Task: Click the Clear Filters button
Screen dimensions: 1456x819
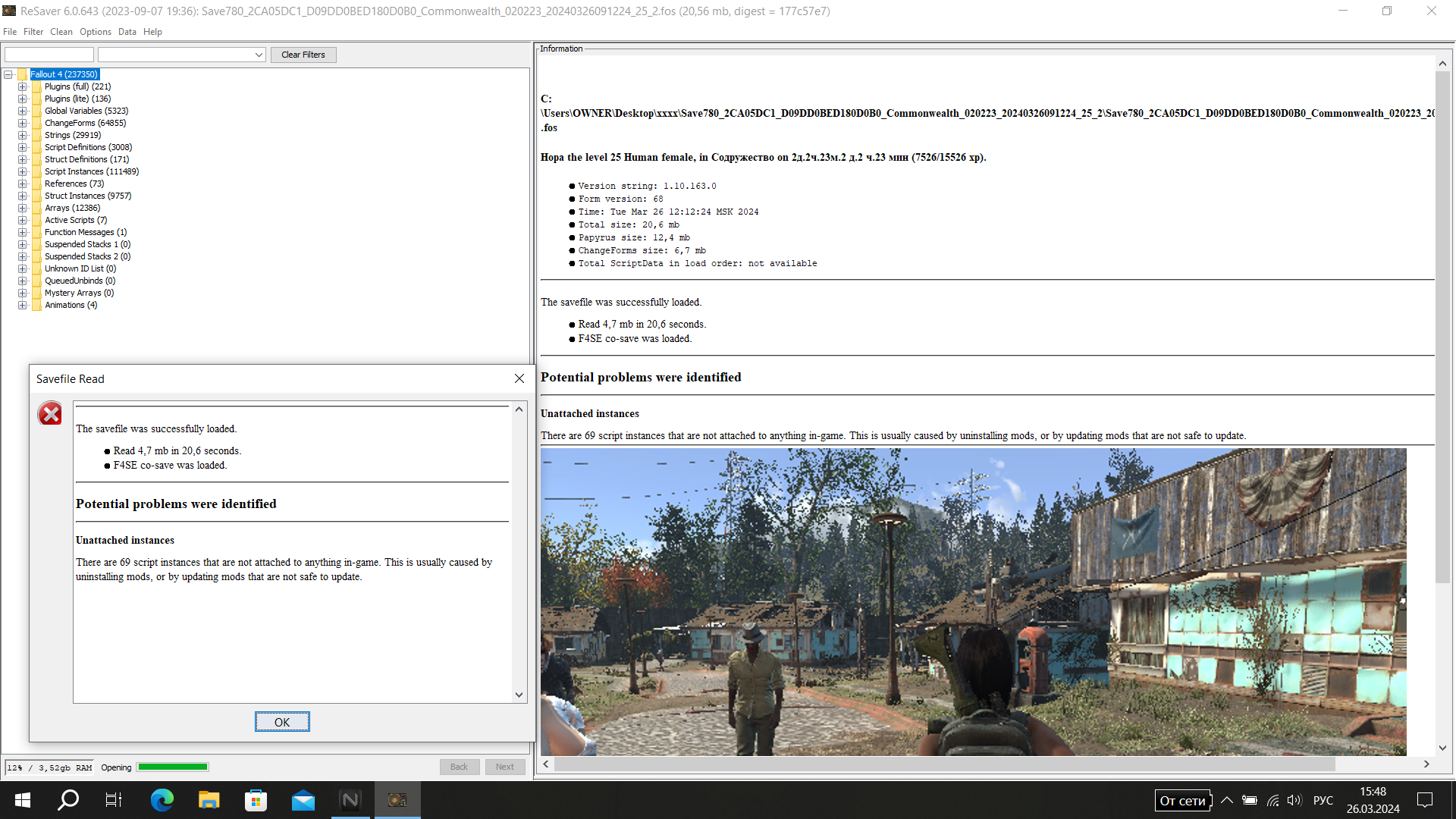Action: [x=303, y=55]
